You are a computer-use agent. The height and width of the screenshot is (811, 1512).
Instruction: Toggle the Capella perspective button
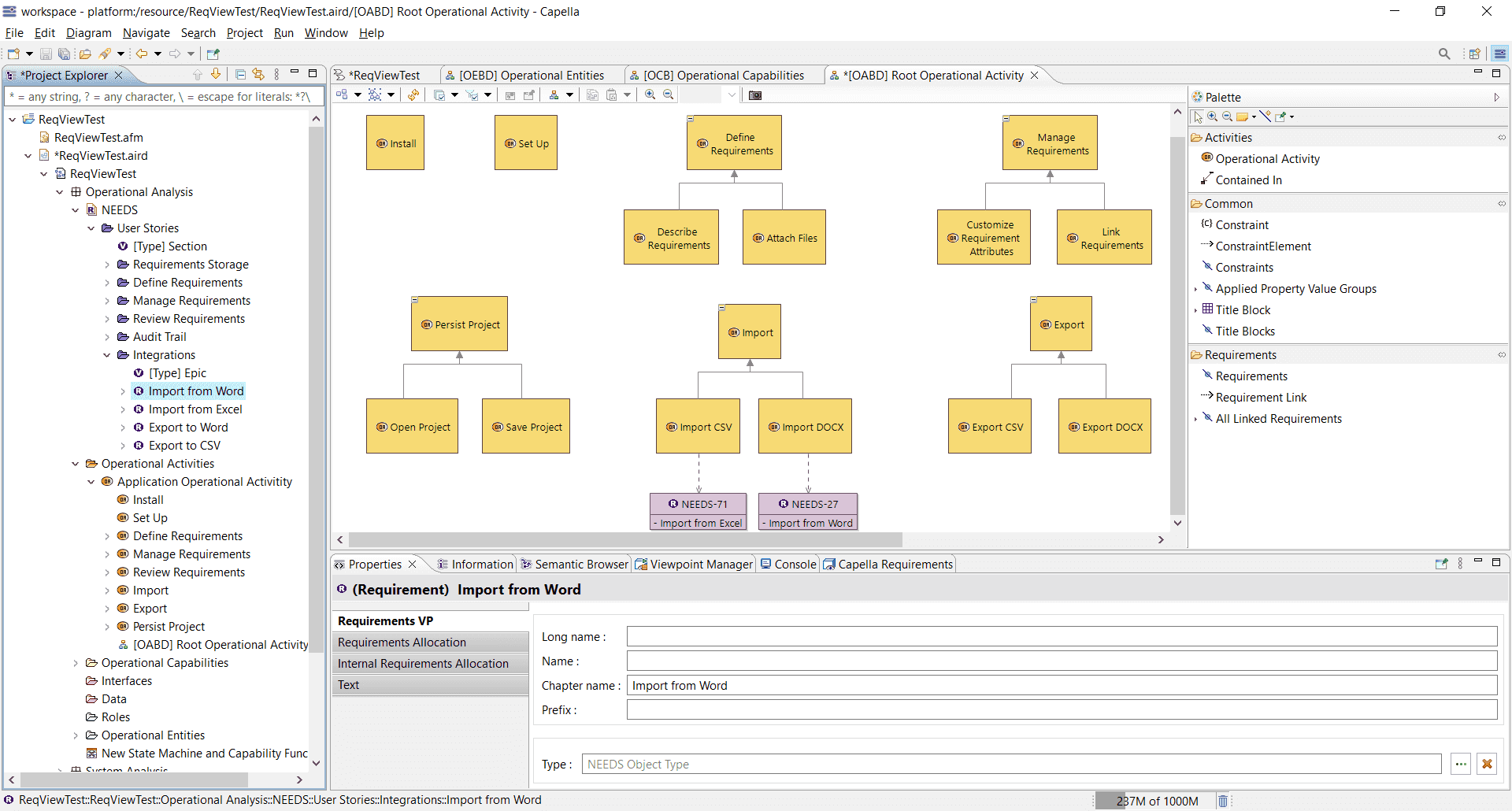[1500, 54]
